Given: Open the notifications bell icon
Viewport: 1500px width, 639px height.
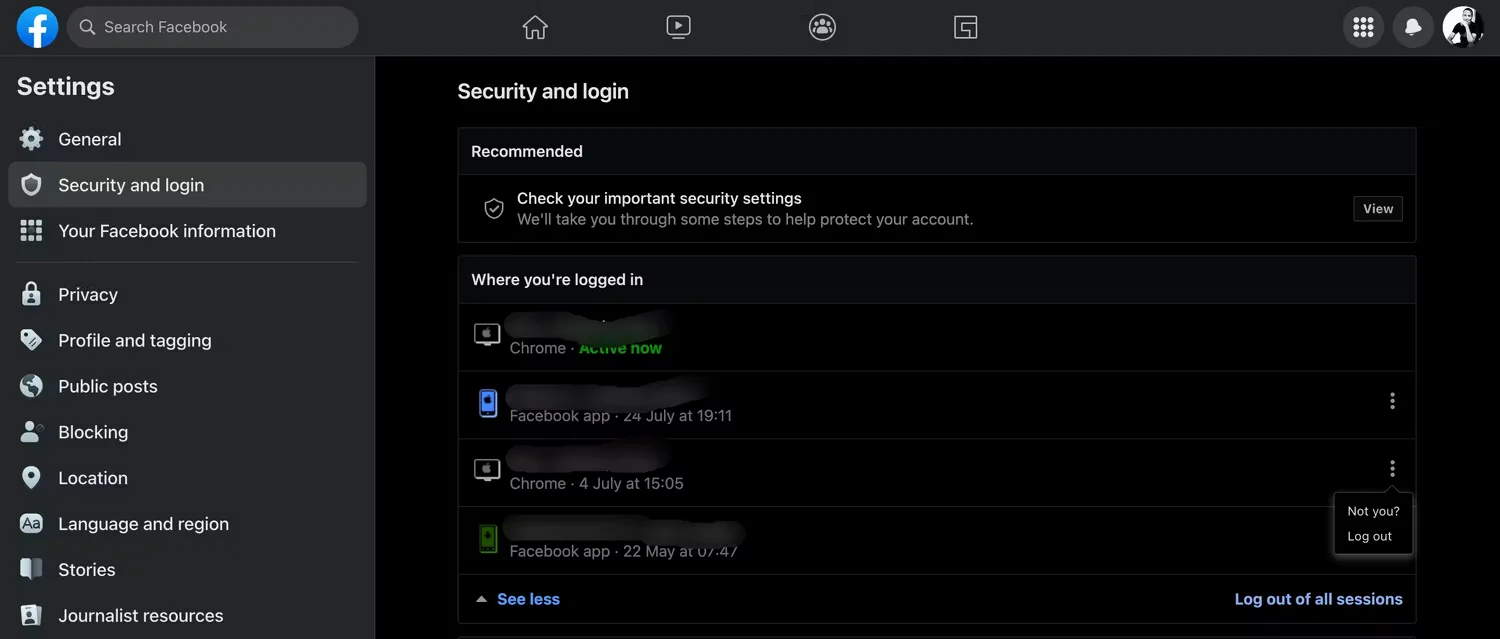Looking at the screenshot, I should tap(1413, 27).
